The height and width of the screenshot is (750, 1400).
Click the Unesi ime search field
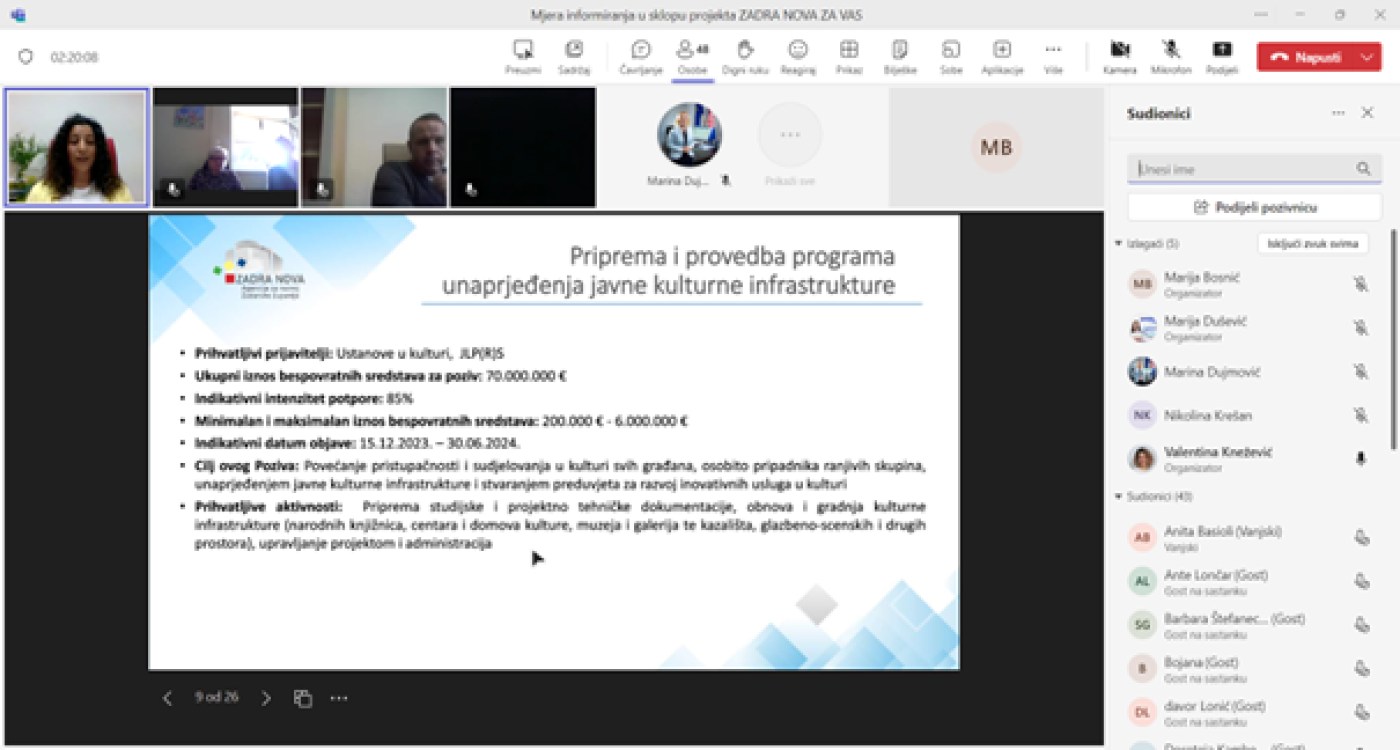[x=1243, y=169]
